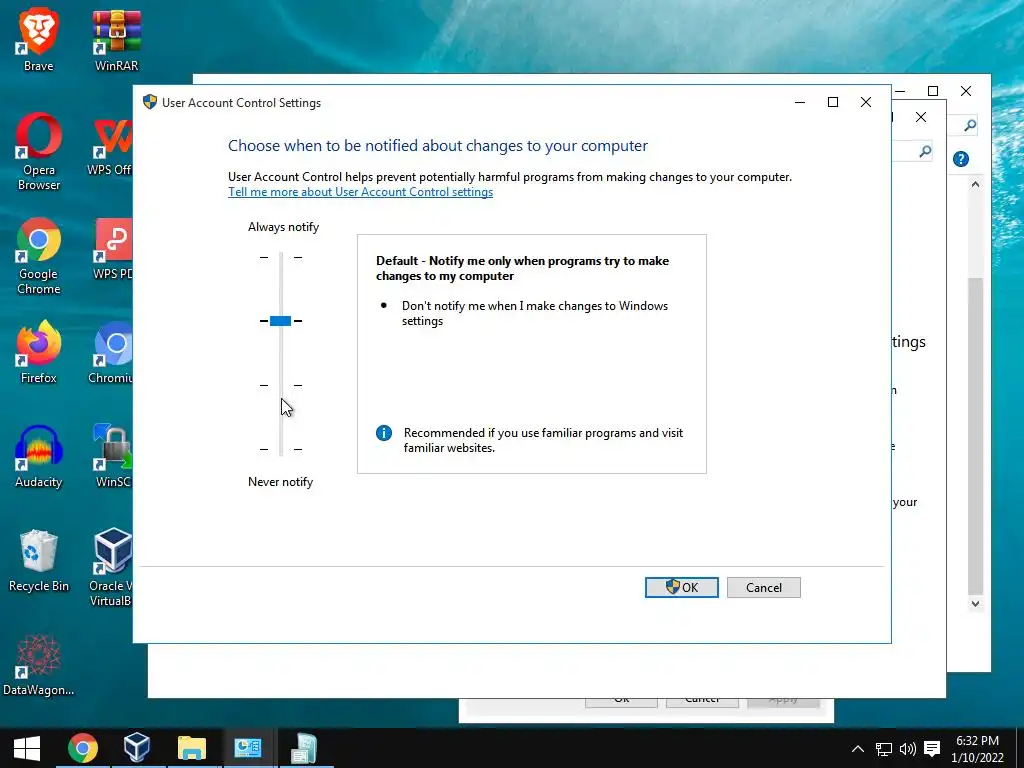Image resolution: width=1024 pixels, height=768 pixels.
Task: Click the blue info icon beside Recommended text
Action: pyautogui.click(x=384, y=433)
